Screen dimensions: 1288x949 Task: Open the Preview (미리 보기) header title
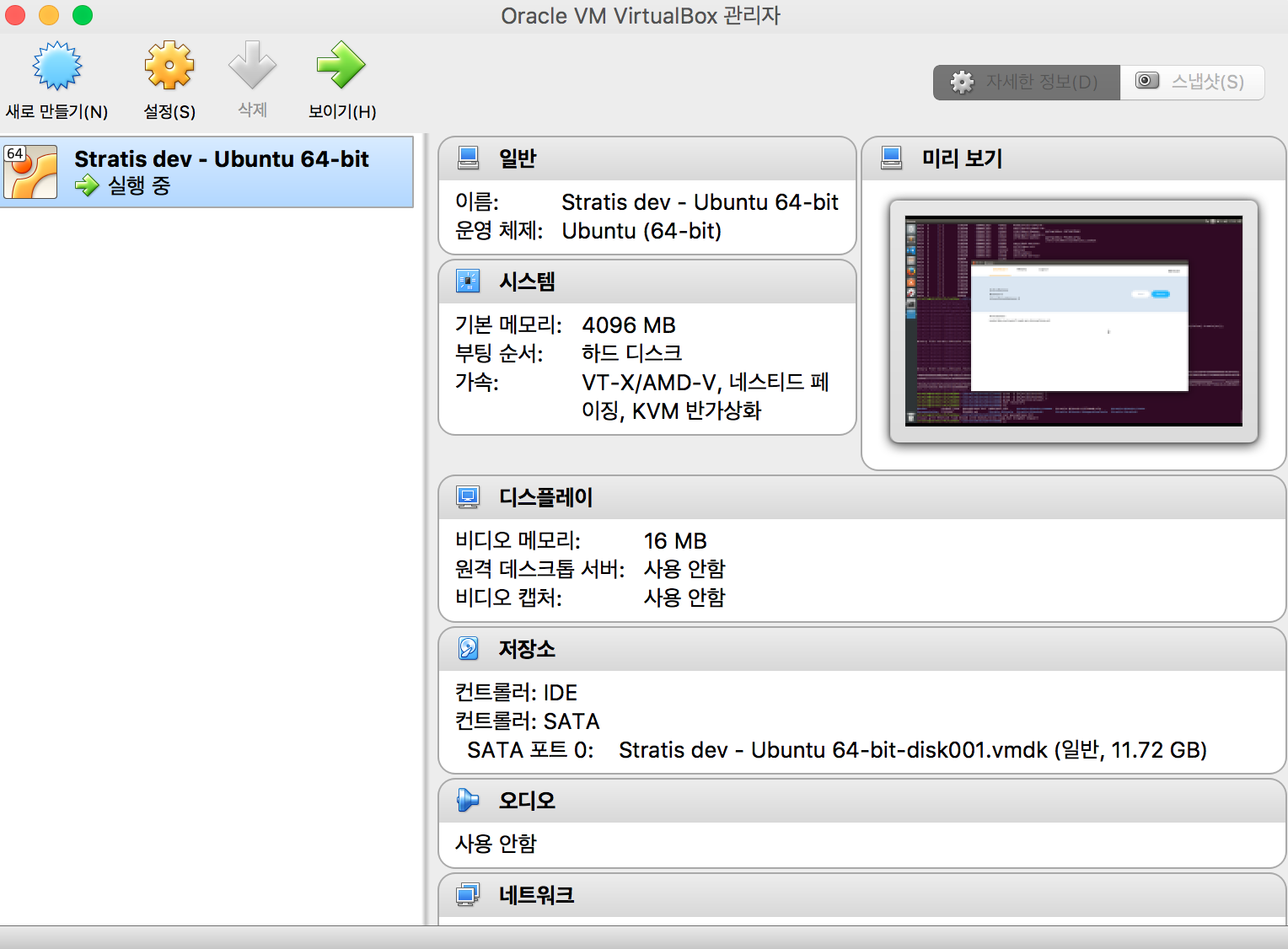click(x=962, y=158)
